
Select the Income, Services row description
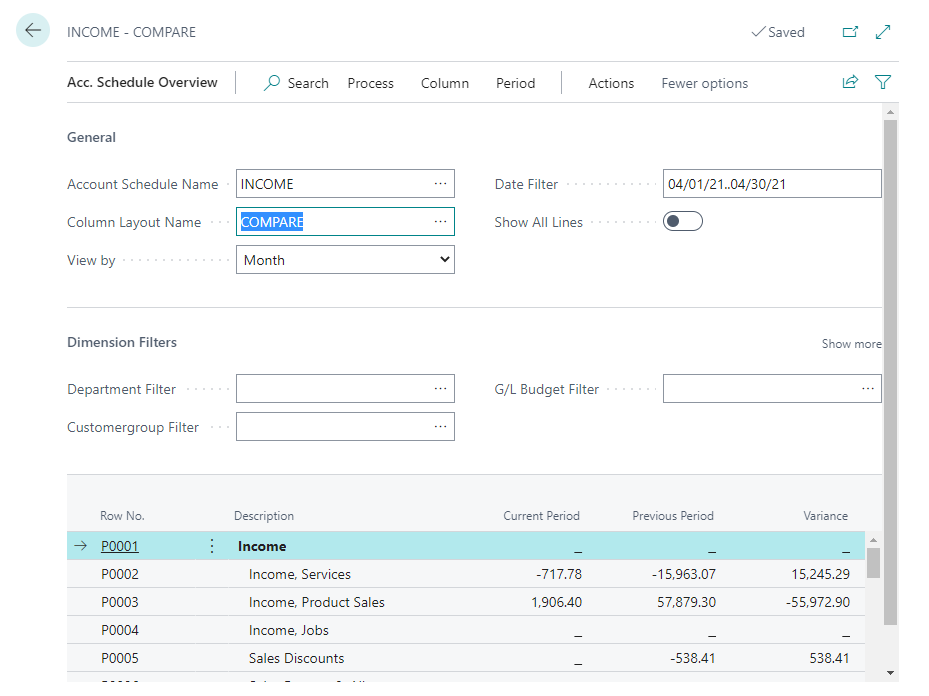pyautogui.click(x=300, y=574)
